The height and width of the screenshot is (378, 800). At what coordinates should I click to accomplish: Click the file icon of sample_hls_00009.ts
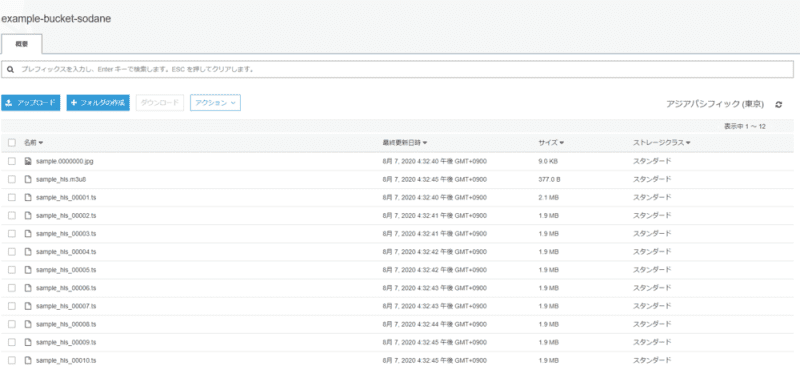(28, 342)
